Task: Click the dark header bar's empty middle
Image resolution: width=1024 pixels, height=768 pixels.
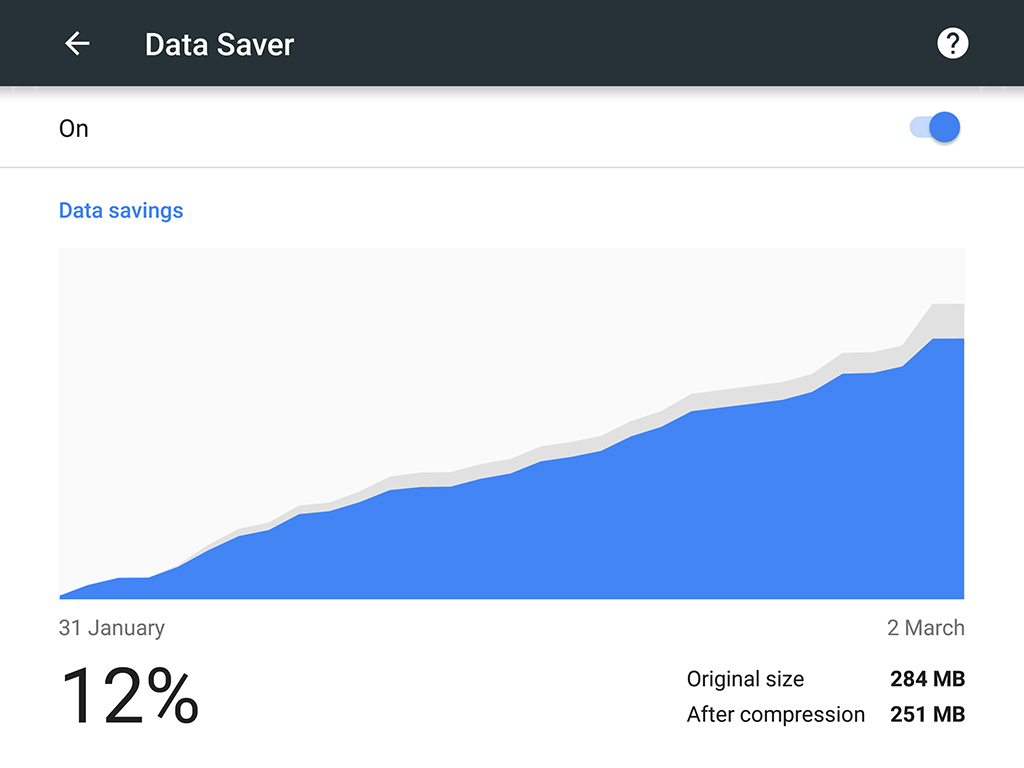Action: click(600, 44)
